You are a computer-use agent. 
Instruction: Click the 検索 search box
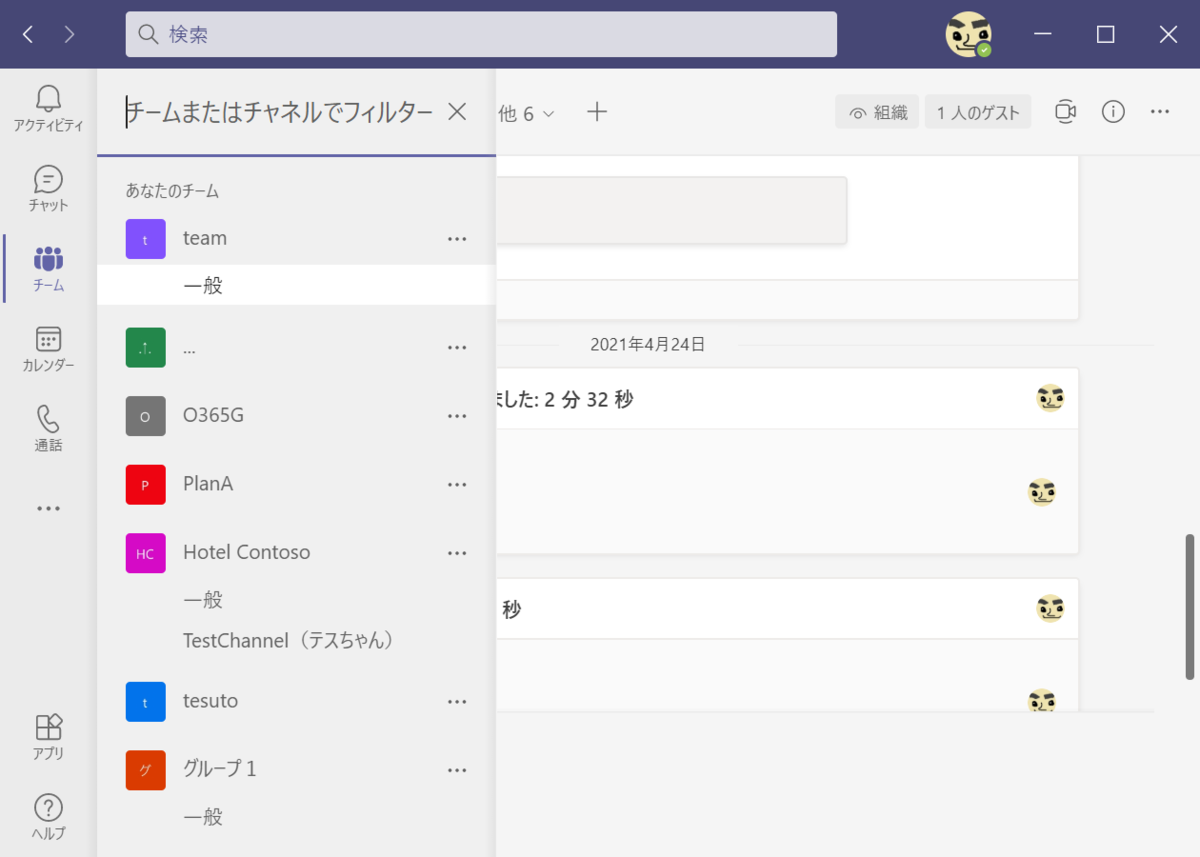coord(481,34)
